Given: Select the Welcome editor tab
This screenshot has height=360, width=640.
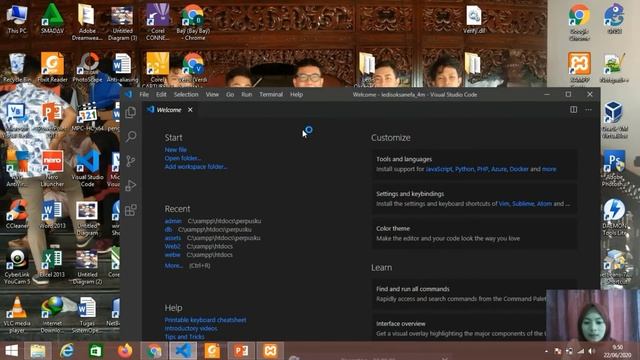Looking at the screenshot, I should (x=169, y=110).
